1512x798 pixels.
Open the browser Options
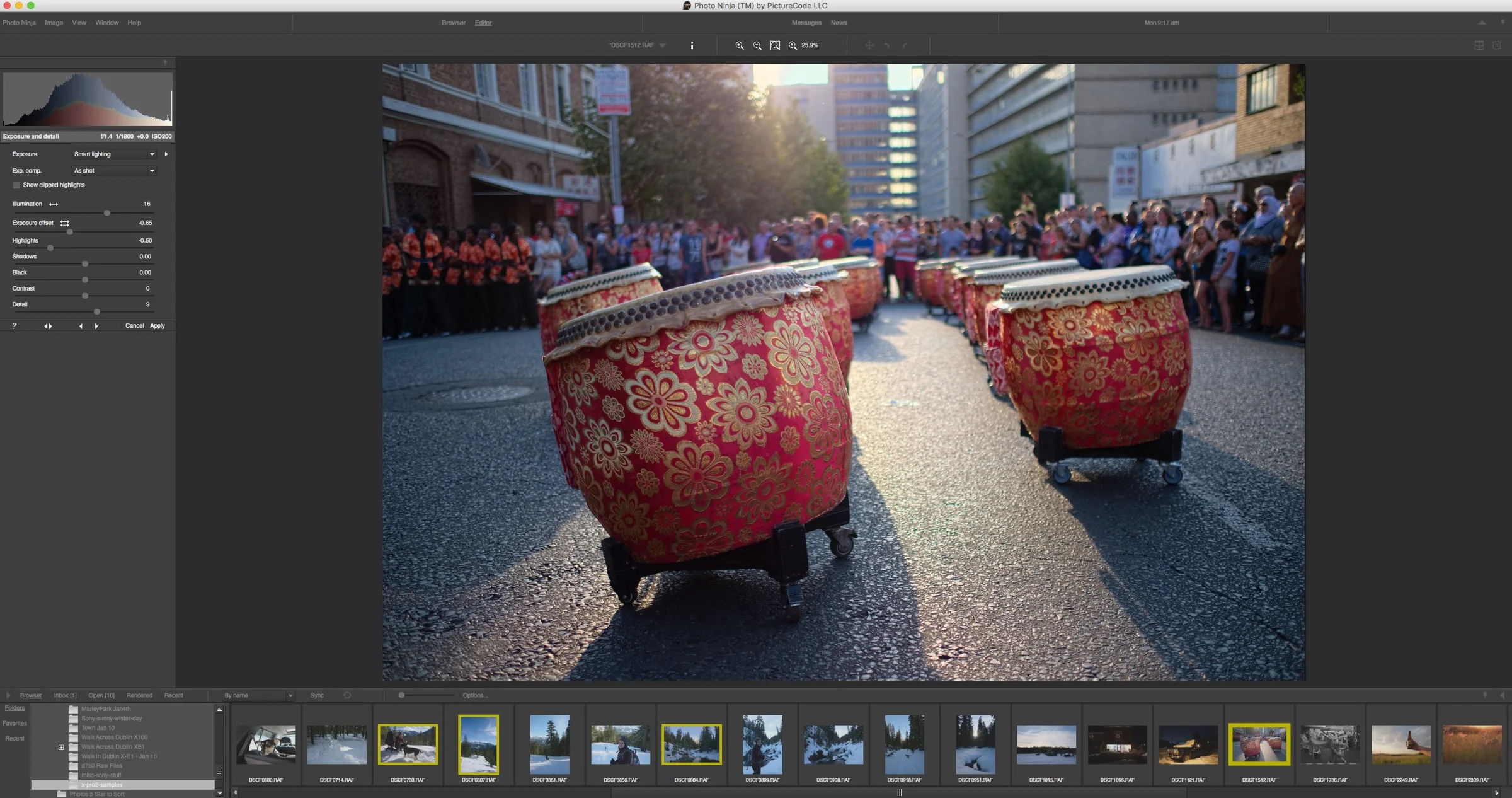tap(476, 695)
